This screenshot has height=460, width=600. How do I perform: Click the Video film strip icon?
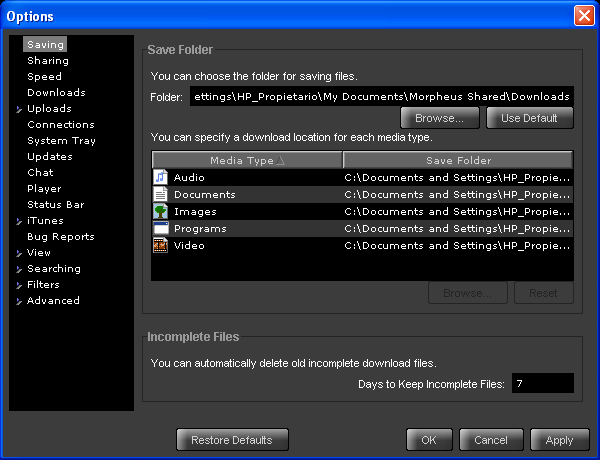pyautogui.click(x=161, y=245)
